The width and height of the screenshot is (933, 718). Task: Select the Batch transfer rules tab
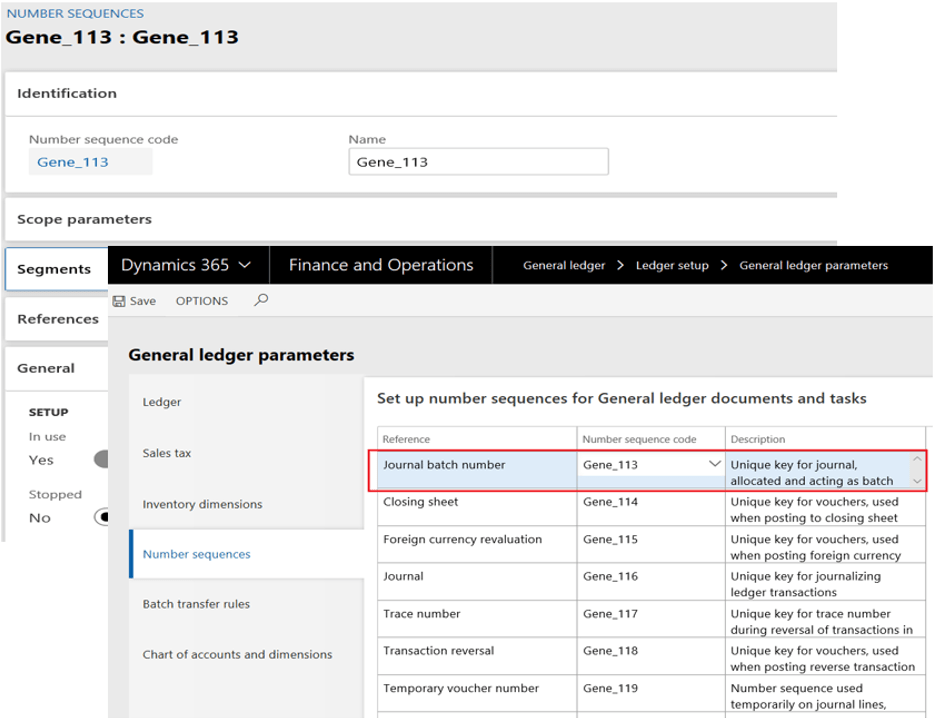[x=196, y=604]
